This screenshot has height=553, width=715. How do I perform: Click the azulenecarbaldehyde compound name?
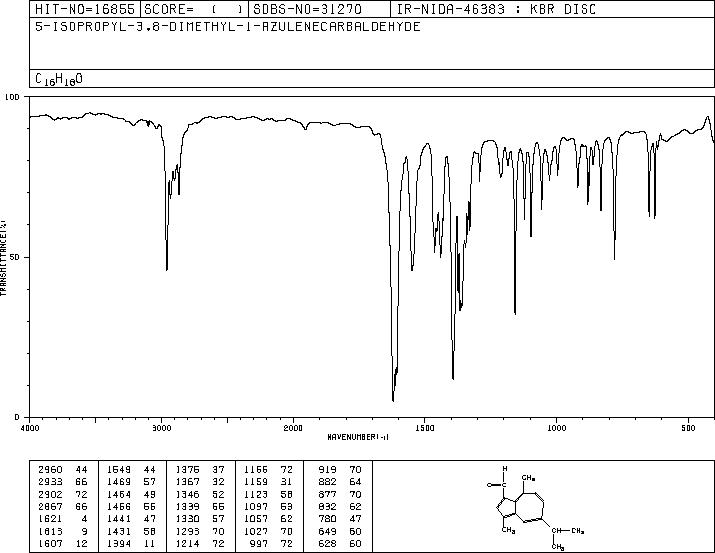tap(228, 26)
